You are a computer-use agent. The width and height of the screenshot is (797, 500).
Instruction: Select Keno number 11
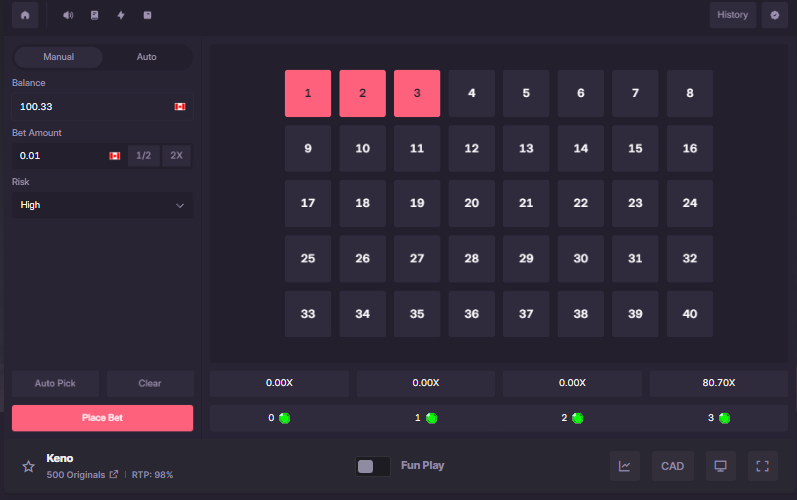(x=417, y=148)
